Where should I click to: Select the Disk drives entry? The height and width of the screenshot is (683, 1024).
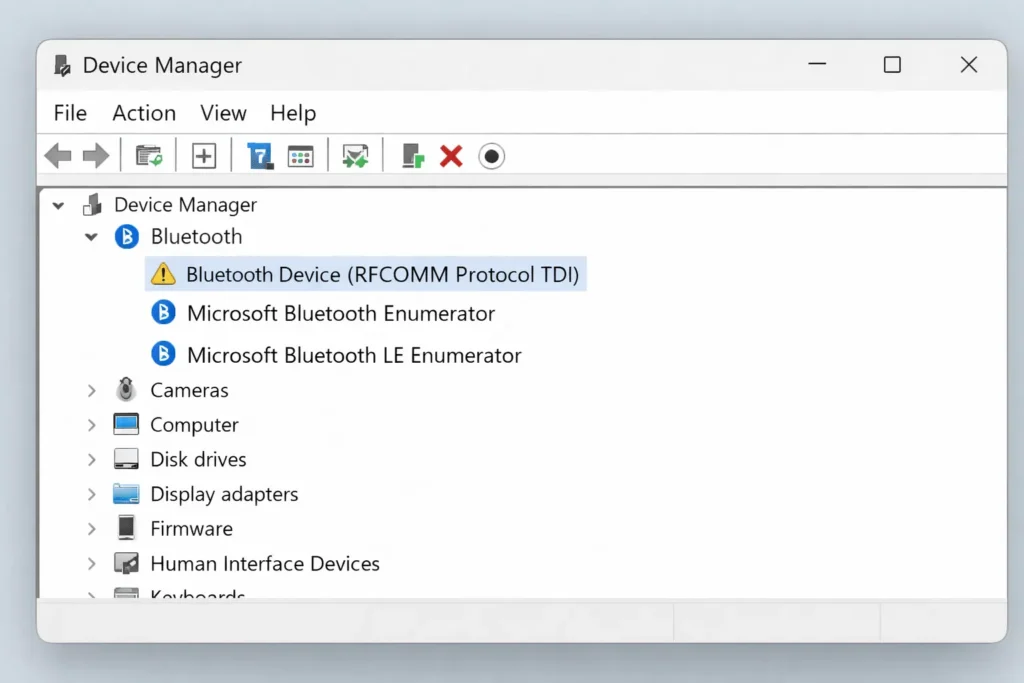198,459
